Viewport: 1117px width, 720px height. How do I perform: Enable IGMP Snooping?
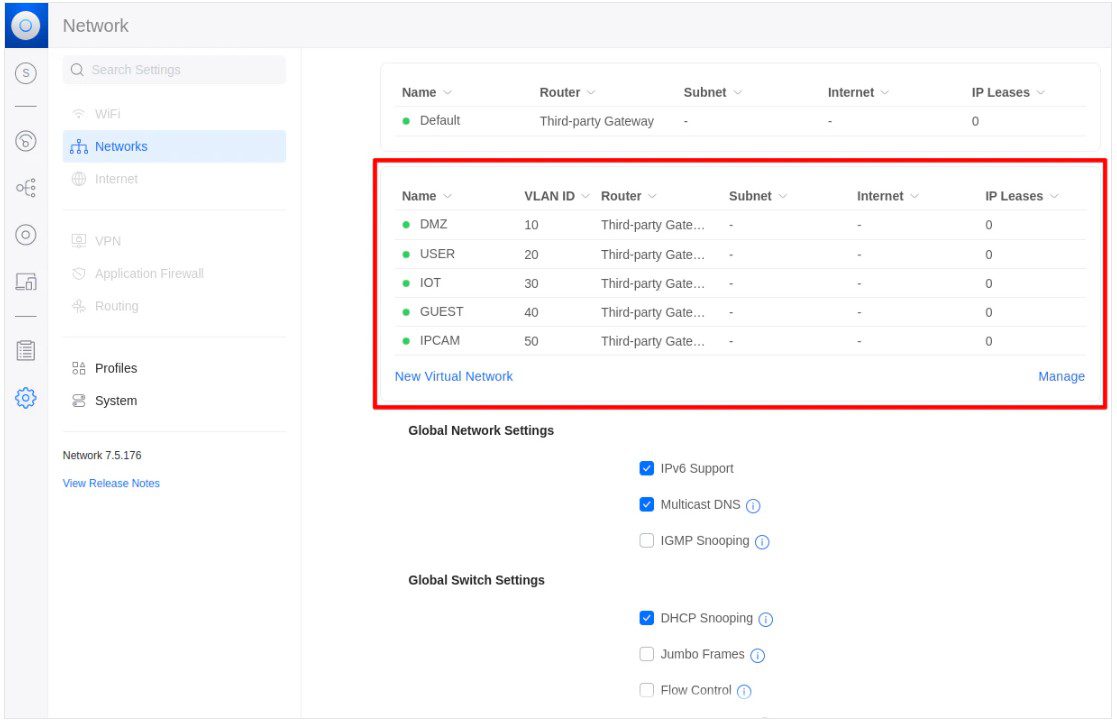(x=646, y=539)
